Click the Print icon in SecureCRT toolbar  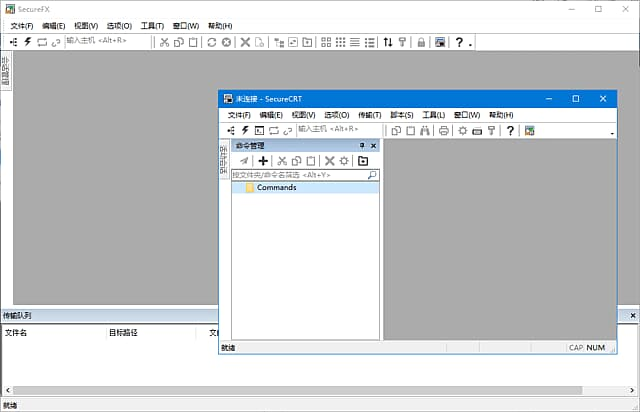coord(443,130)
